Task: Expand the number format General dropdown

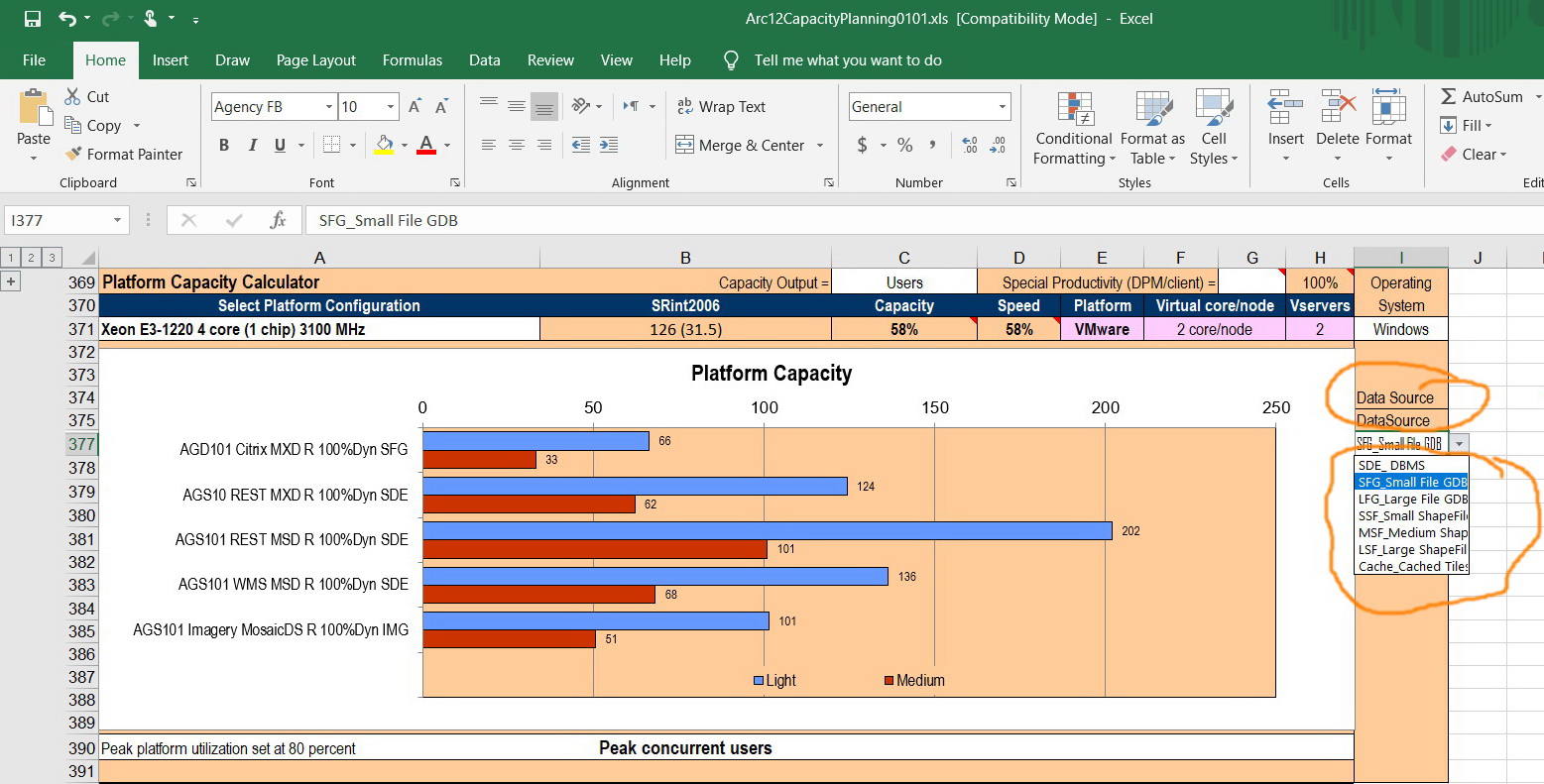Action: point(1002,106)
